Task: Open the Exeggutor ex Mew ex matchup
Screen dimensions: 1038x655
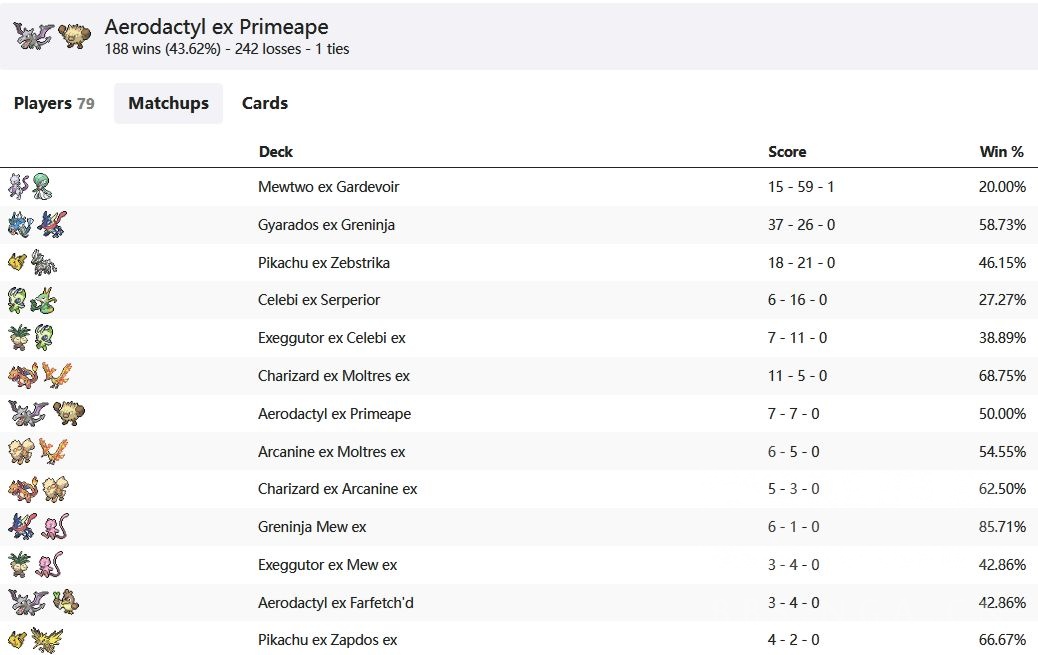Action: (x=327, y=565)
